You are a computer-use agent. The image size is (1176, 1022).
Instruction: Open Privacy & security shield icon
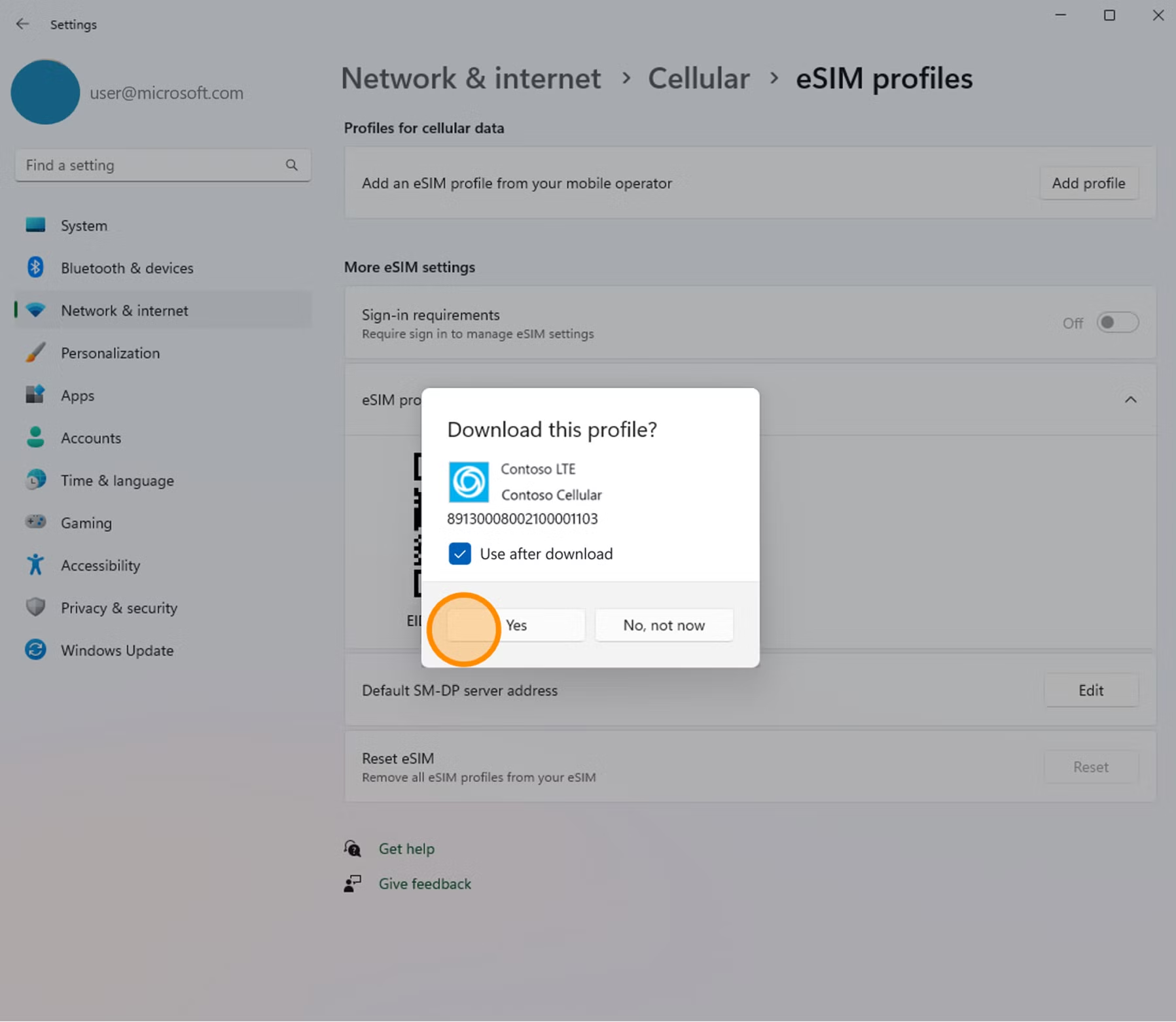click(x=35, y=607)
